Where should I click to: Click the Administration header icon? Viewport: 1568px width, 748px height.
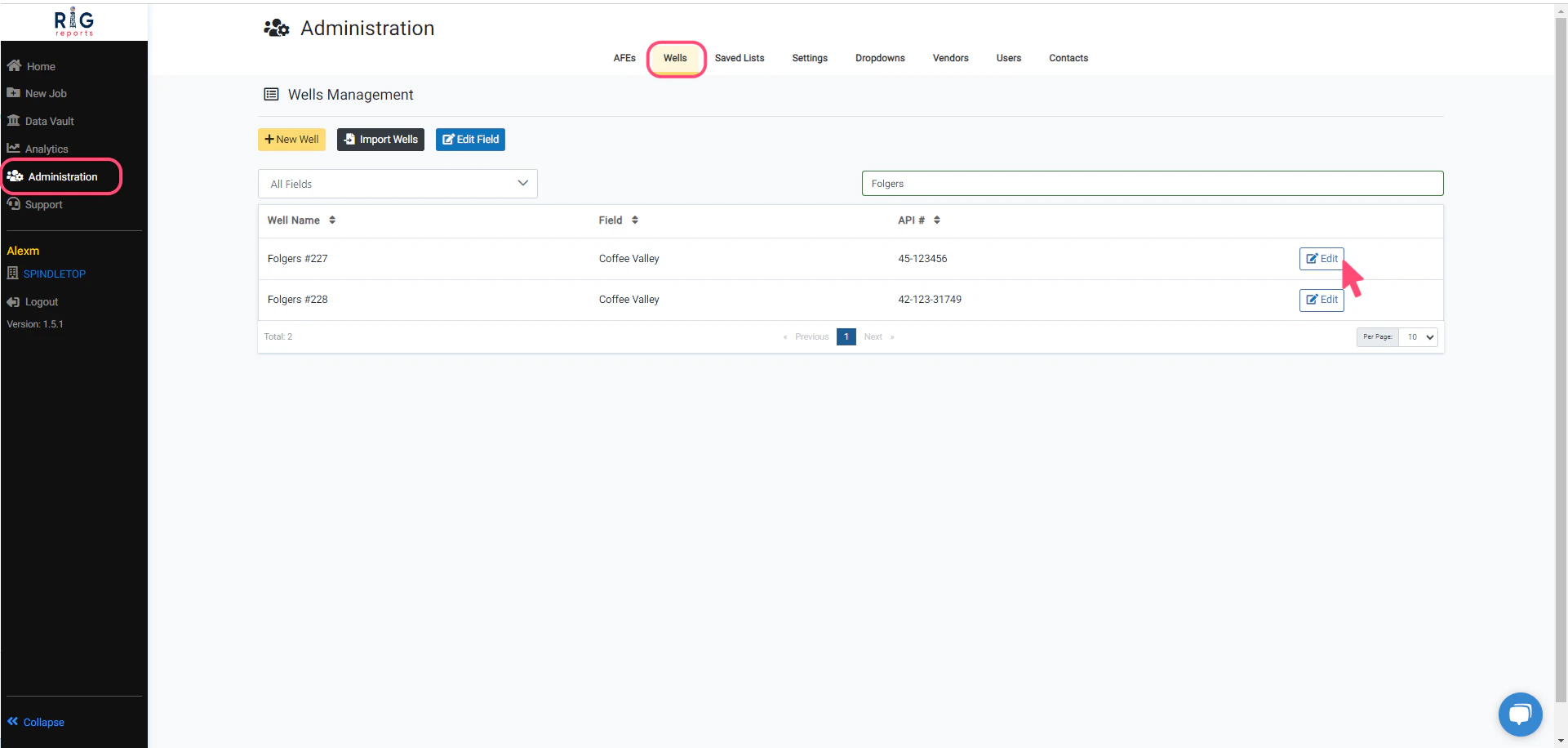click(x=277, y=29)
